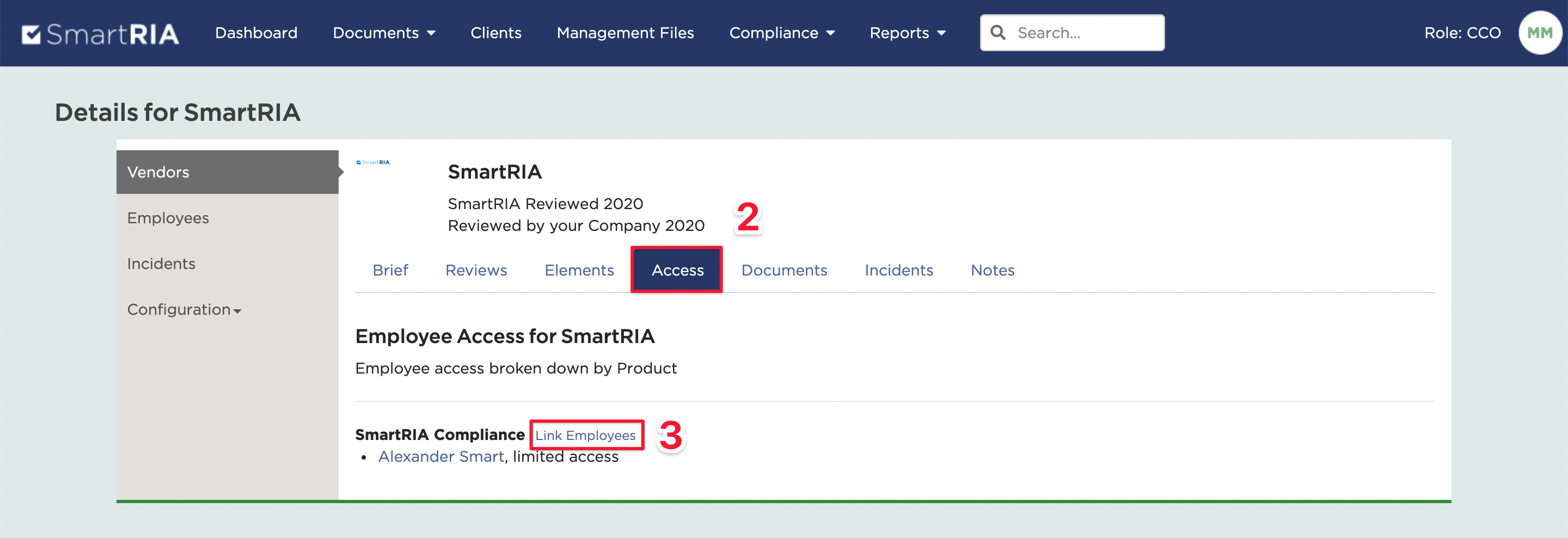Click the search magnifier icon
This screenshot has width=1568, height=538.
point(997,32)
